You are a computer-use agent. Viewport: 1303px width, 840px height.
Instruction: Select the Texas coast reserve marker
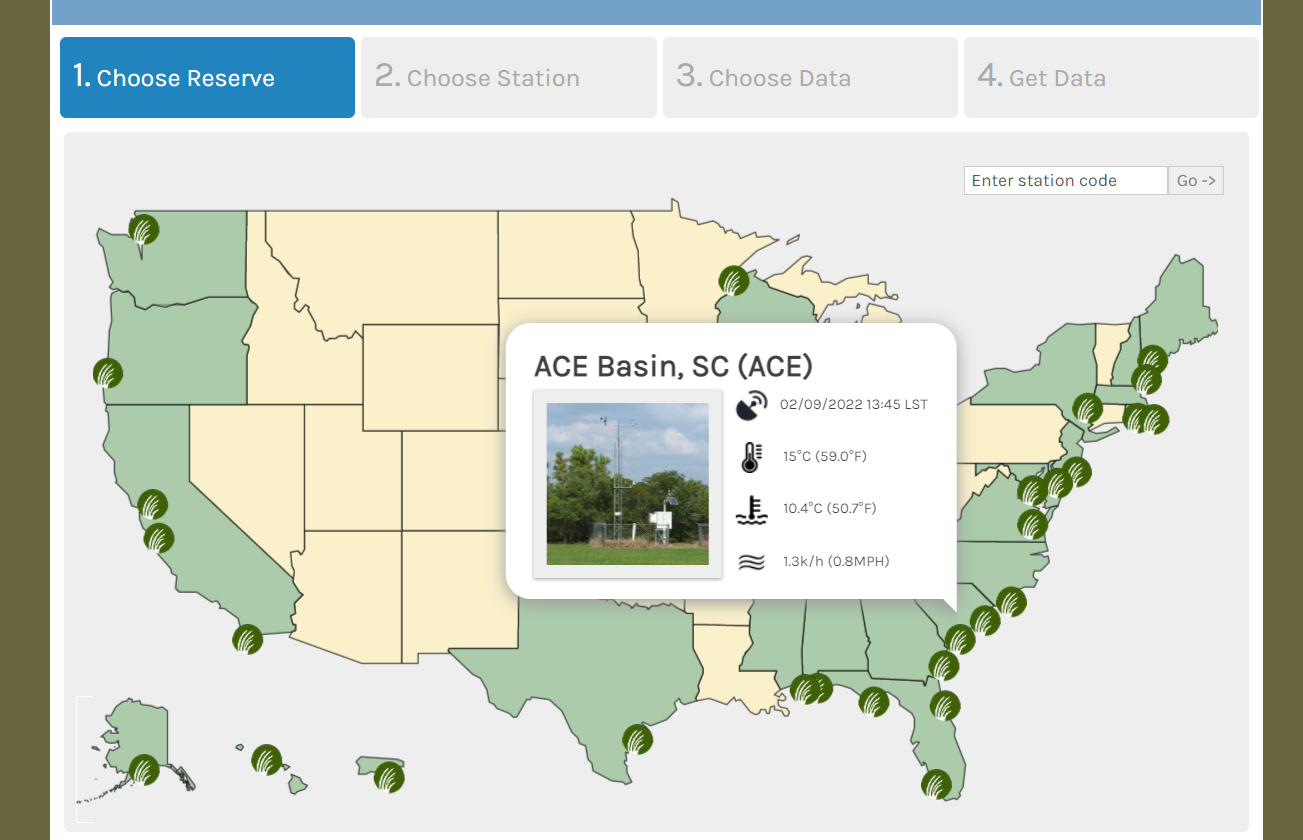pyautogui.click(x=637, y=739)
